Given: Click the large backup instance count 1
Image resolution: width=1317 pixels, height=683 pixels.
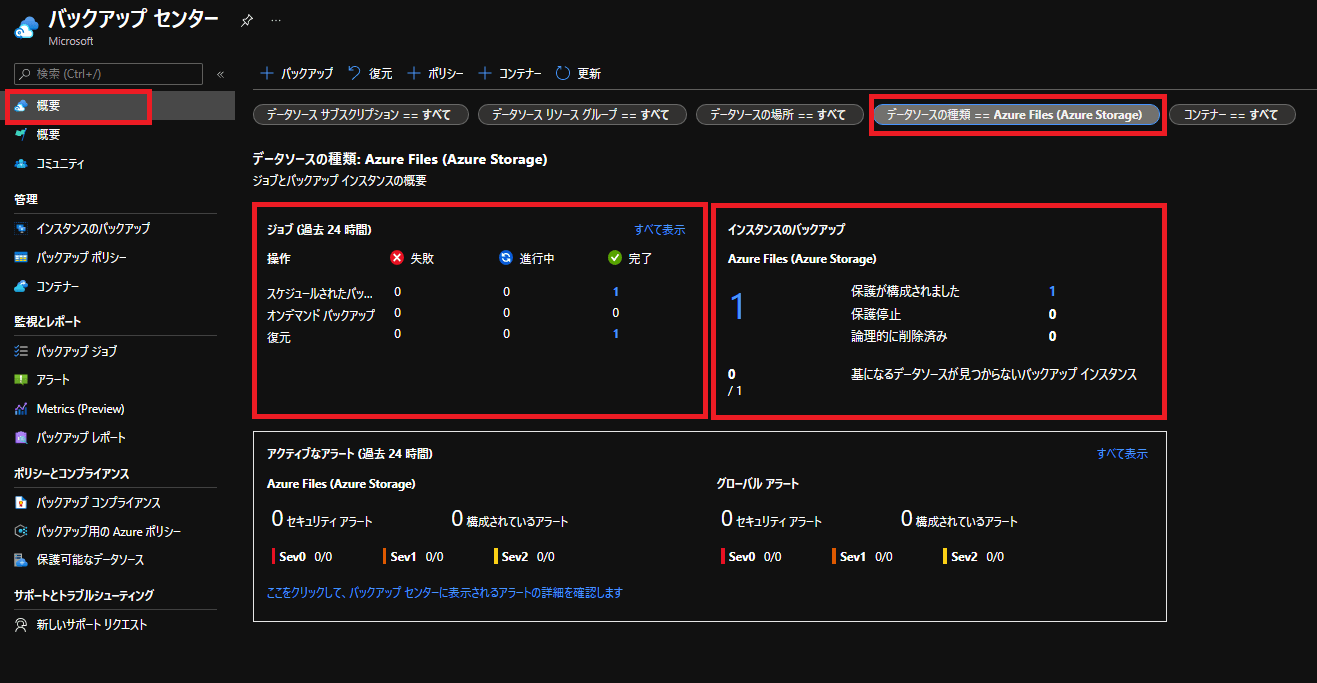Looking at the screenshot, I should pos(738,306).
